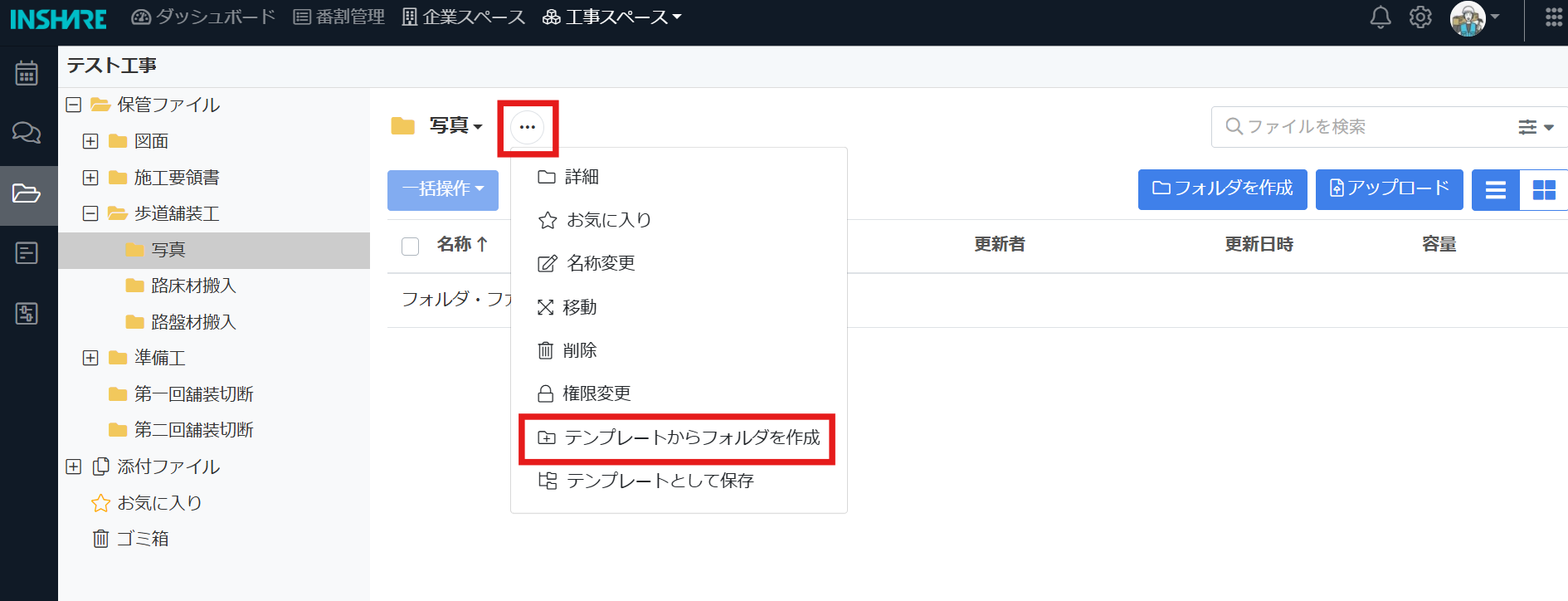Switch to grid tile view
This screenshot has width=1568, height=601.
[1544, 190]
